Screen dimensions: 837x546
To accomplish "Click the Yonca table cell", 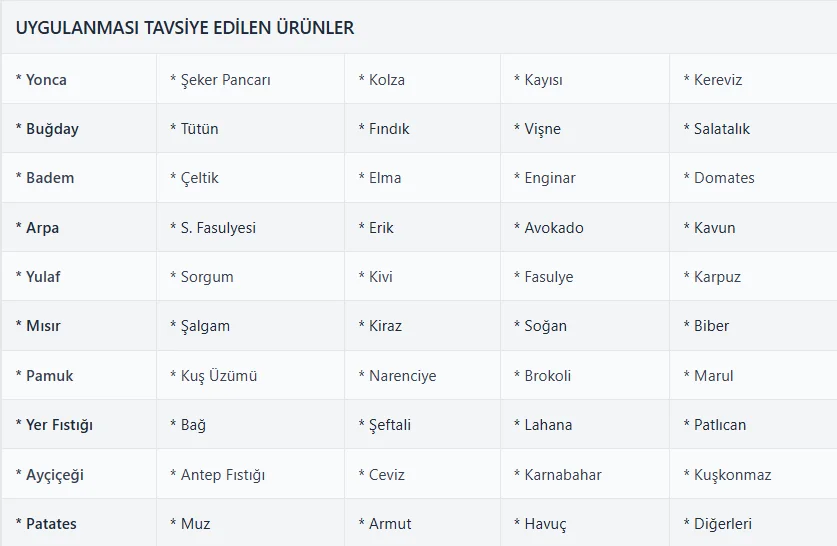I will pyautogui.click(x=79, y=79).
